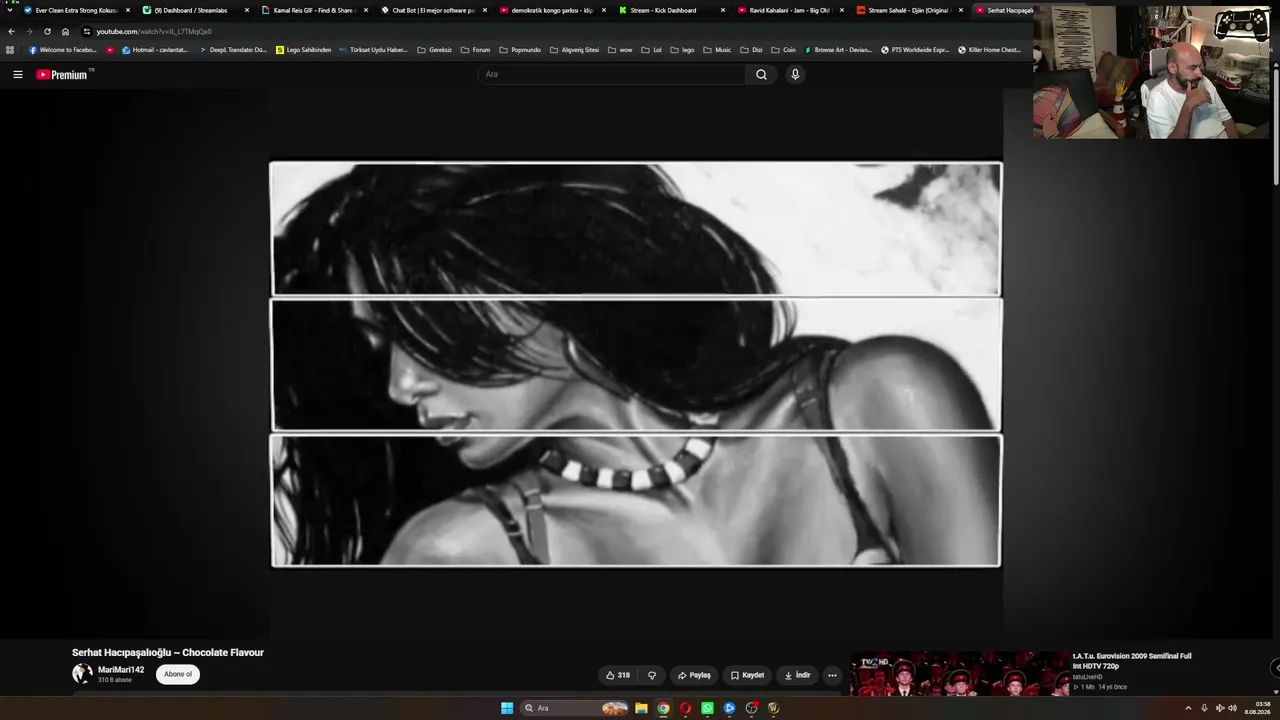Switch to Ever Clean Extra Strong tab

pos(76,10)
